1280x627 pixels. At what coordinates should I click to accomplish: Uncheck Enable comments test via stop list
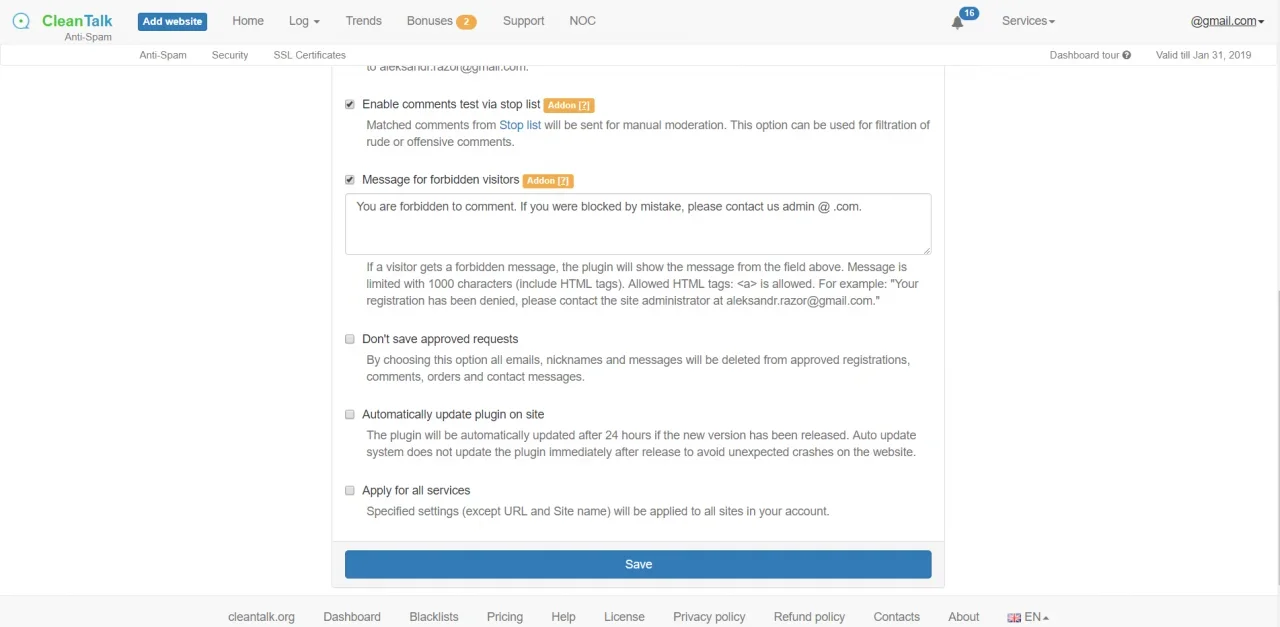pos(349,104)
